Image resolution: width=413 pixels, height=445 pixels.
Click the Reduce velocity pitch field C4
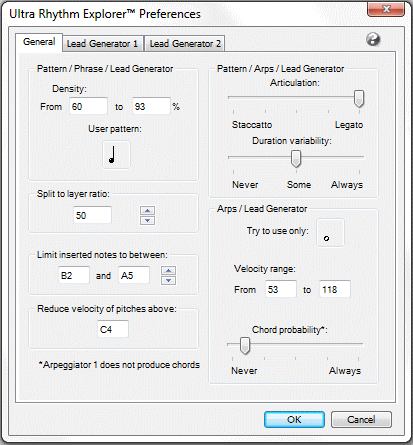113,329
